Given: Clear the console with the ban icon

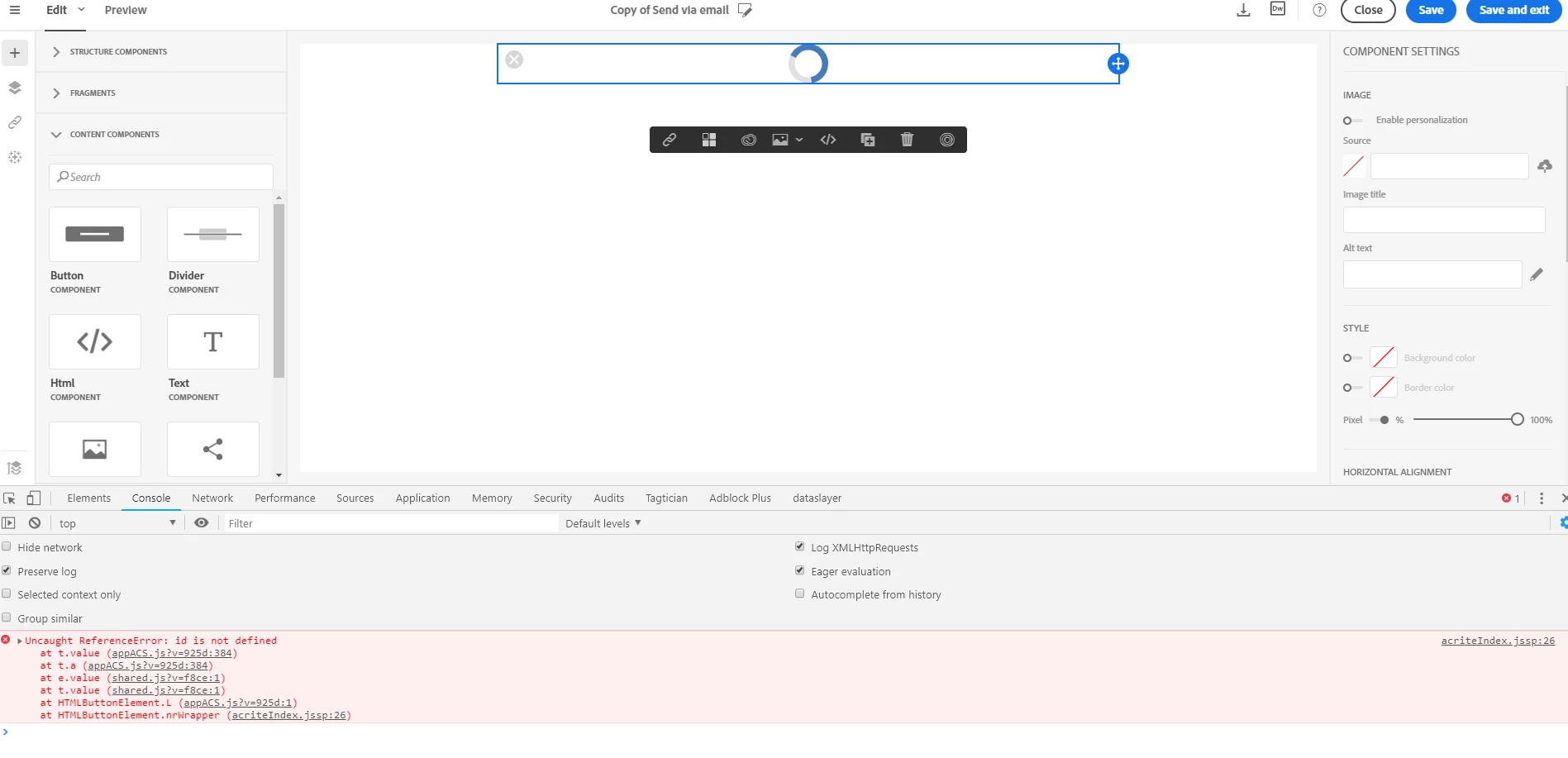Looking at the screenshot, I should click(x=35, y=523).
